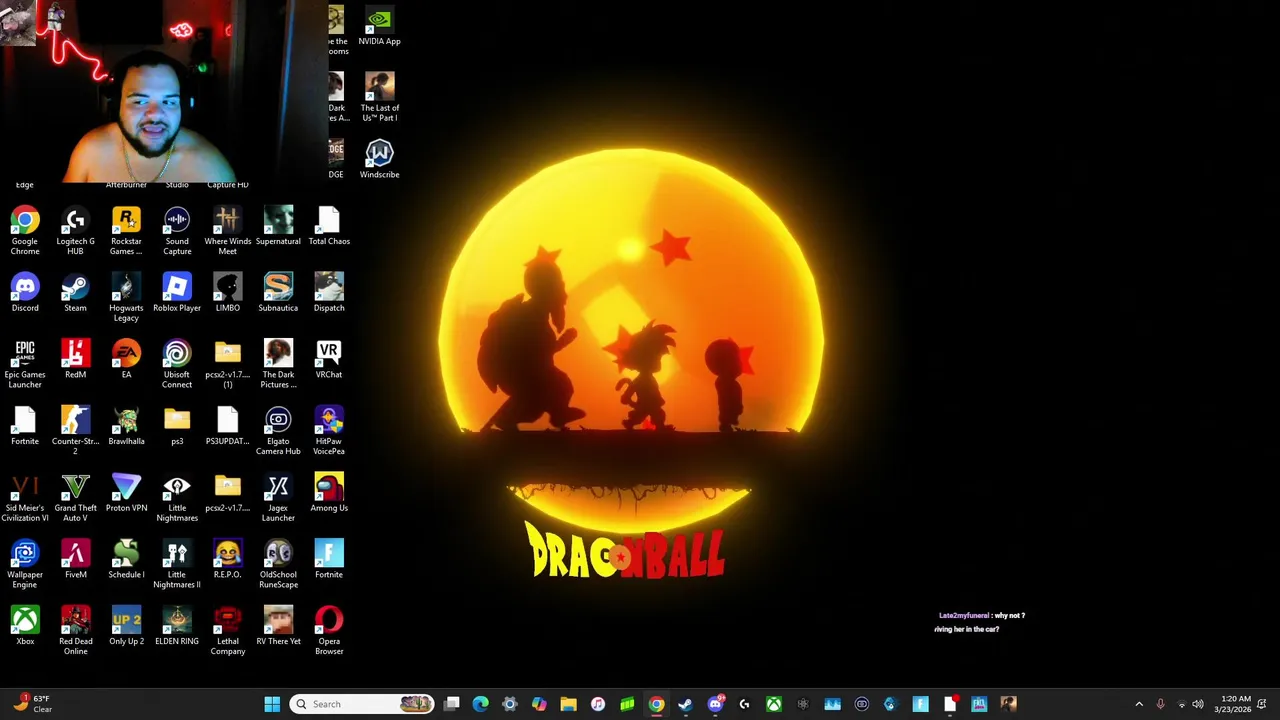Select the Red Dead Online icon

tap(75, 631)
